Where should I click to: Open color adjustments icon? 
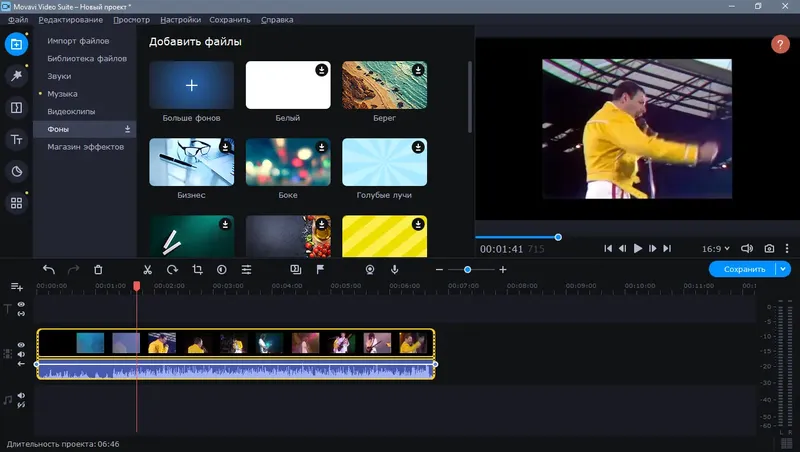point(221,269)
